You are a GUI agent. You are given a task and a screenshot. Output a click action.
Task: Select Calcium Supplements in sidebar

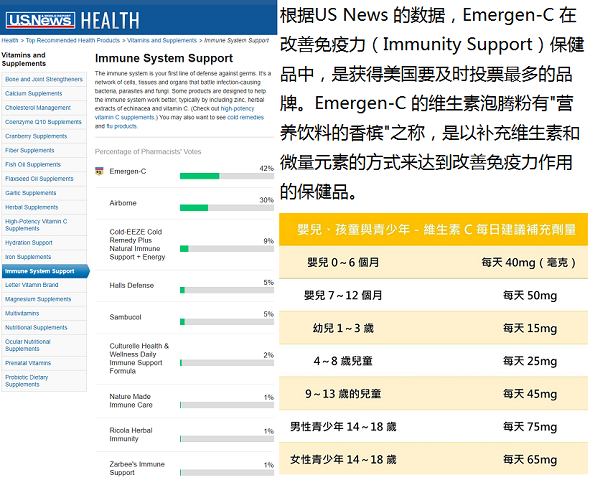(44, 94)
